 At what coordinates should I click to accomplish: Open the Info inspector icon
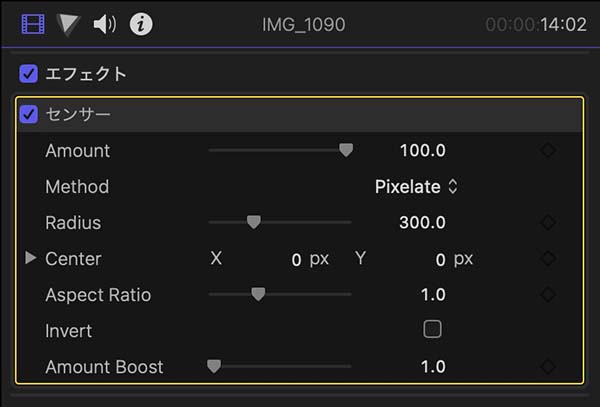click(x=141, y=24)
